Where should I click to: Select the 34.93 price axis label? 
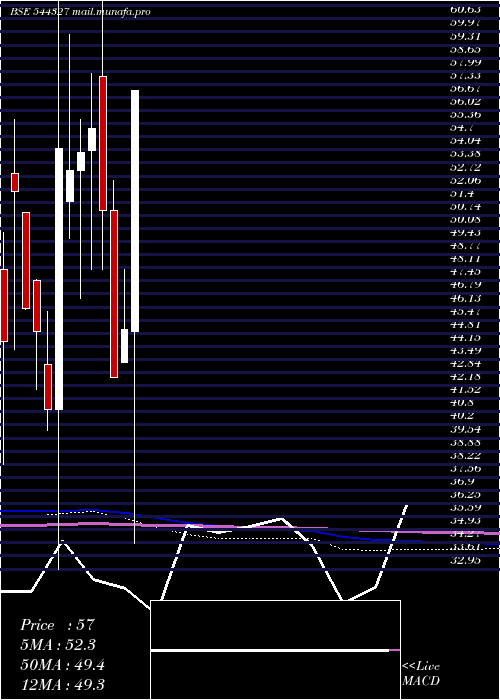coord(466,521)
